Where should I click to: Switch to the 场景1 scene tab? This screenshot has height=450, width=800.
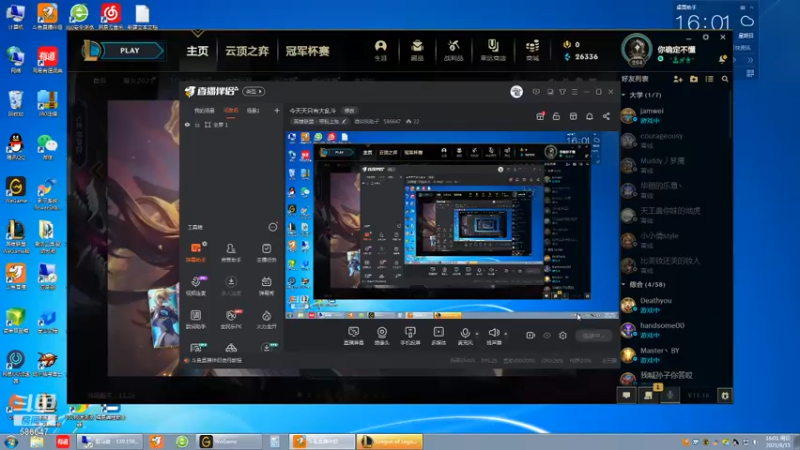[253, 110]
